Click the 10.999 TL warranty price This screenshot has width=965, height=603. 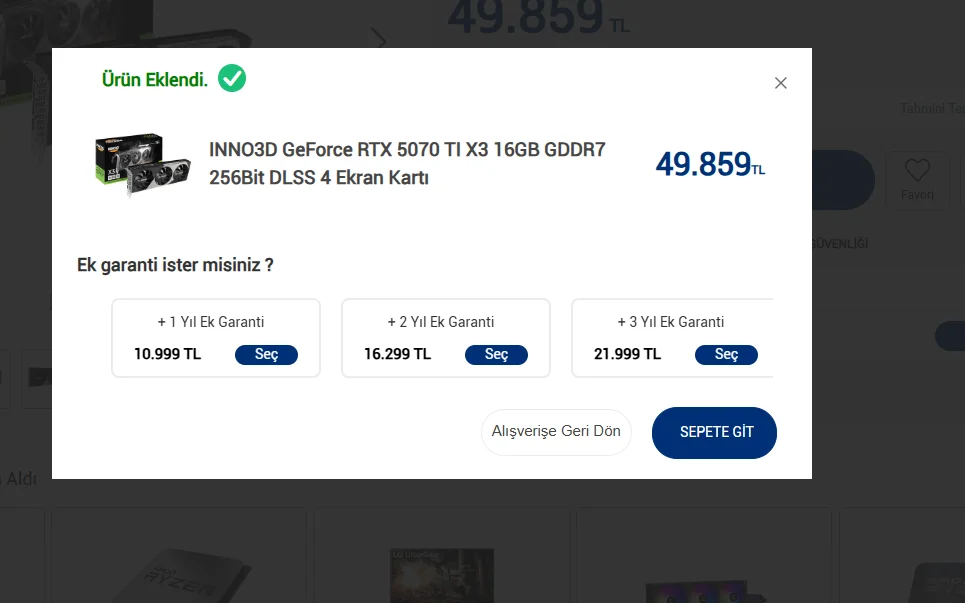167,354
